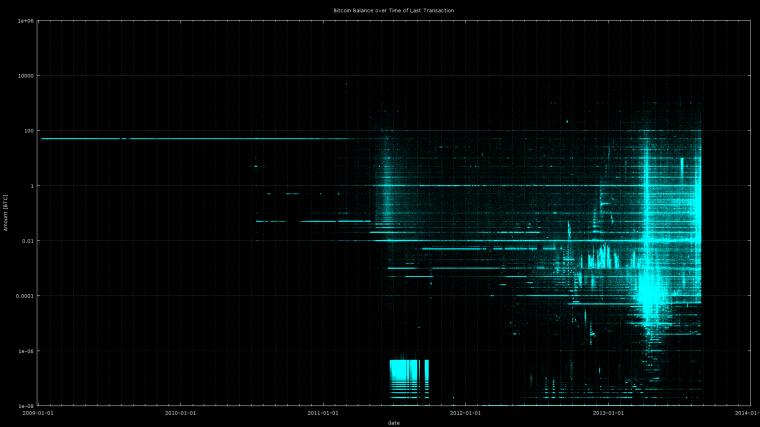Select the 2013-01-01 date axis label
Screen dimensions: 760x427
608,413
